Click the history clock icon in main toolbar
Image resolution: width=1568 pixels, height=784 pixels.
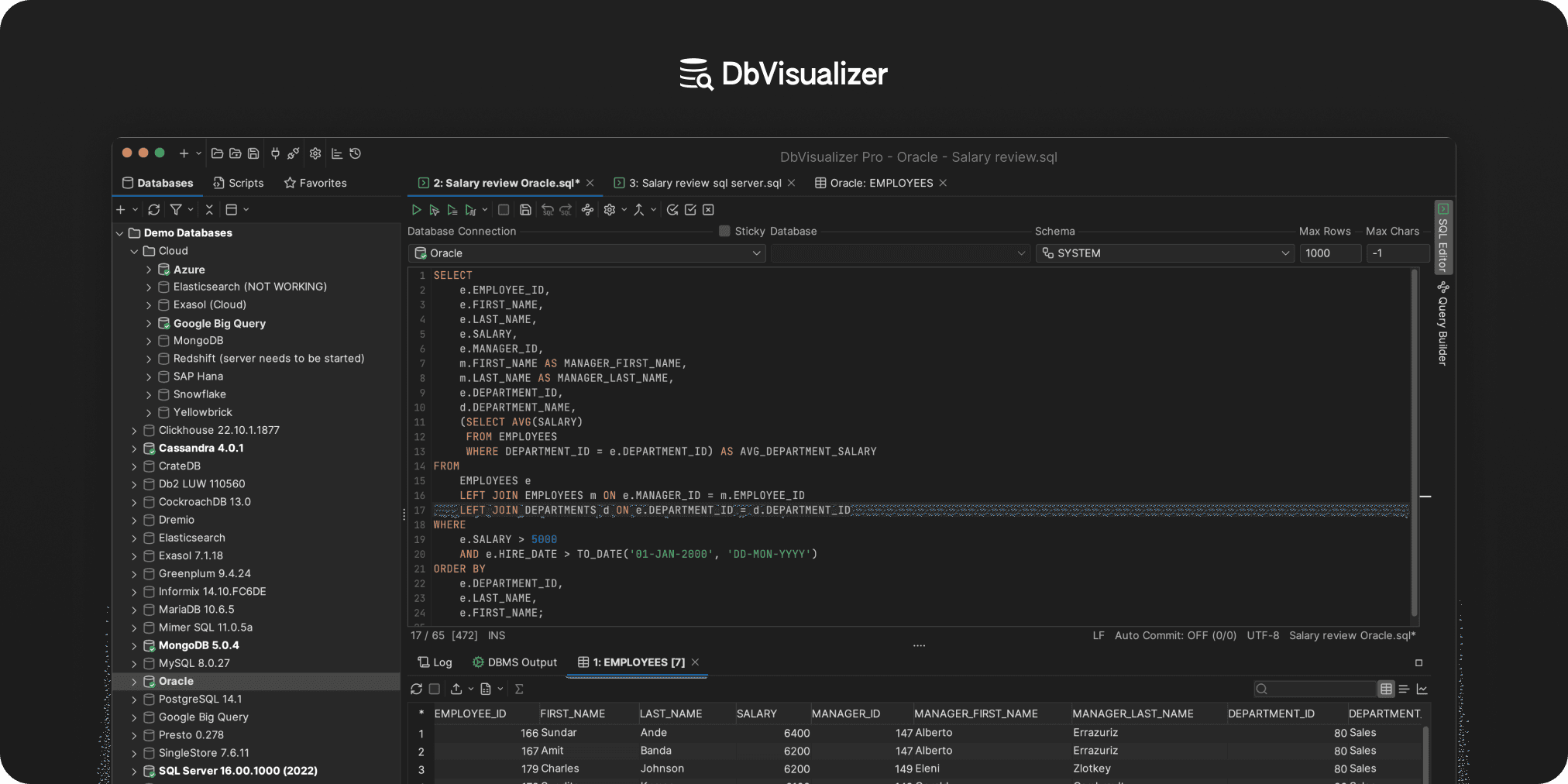(356, 153)
